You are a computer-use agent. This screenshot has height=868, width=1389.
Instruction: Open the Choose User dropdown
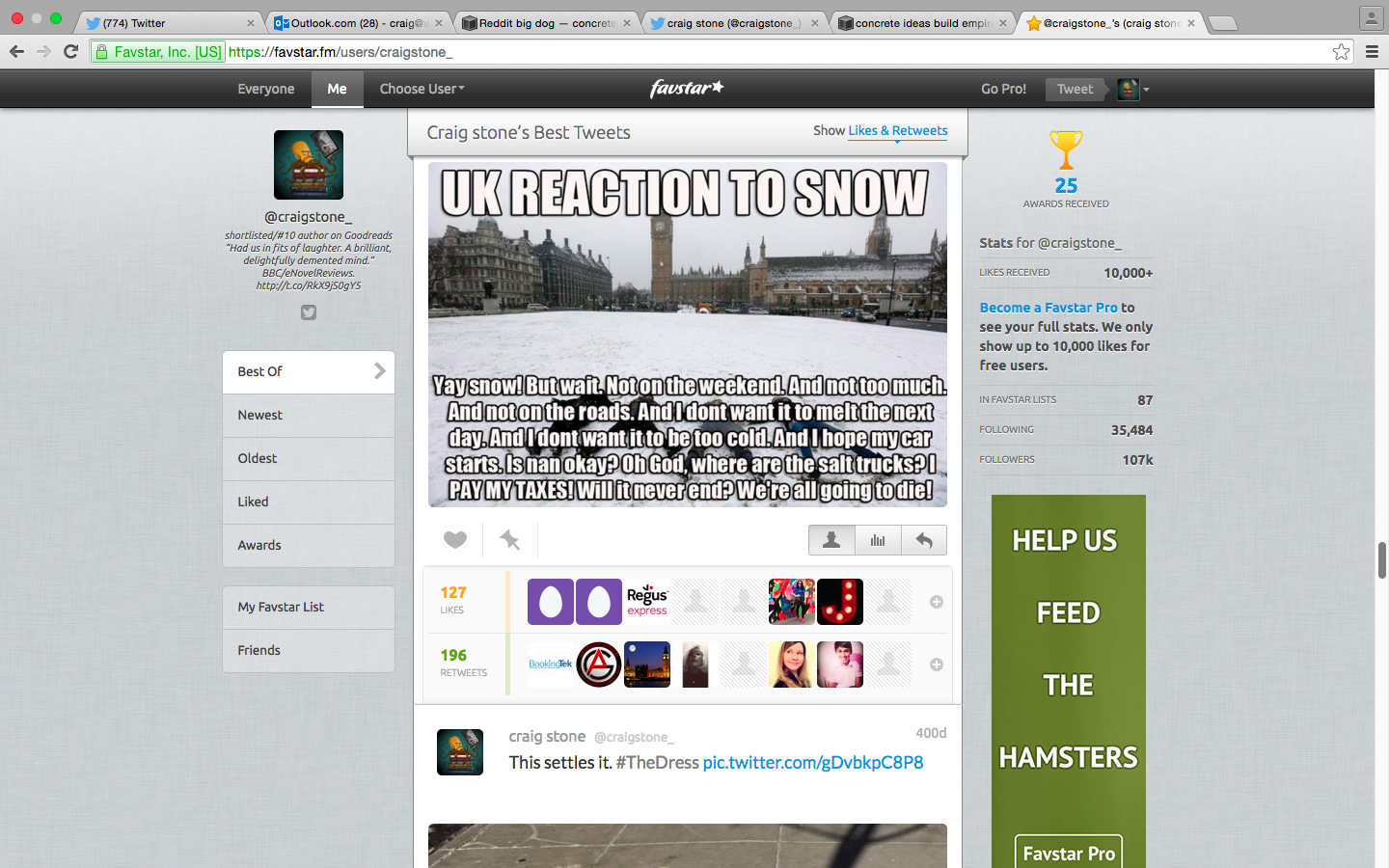click(422, 89)
